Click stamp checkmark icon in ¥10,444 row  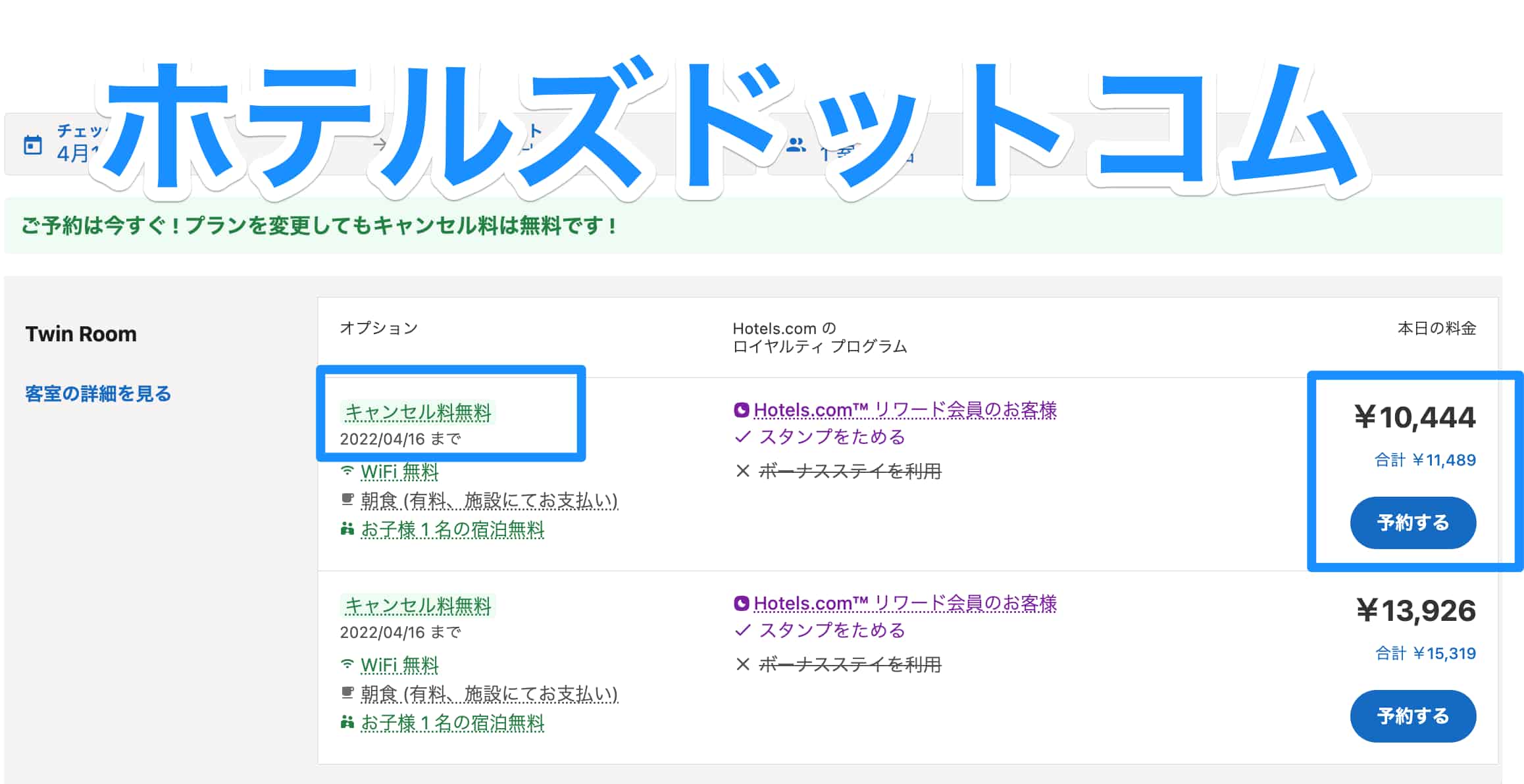(743, 437)
